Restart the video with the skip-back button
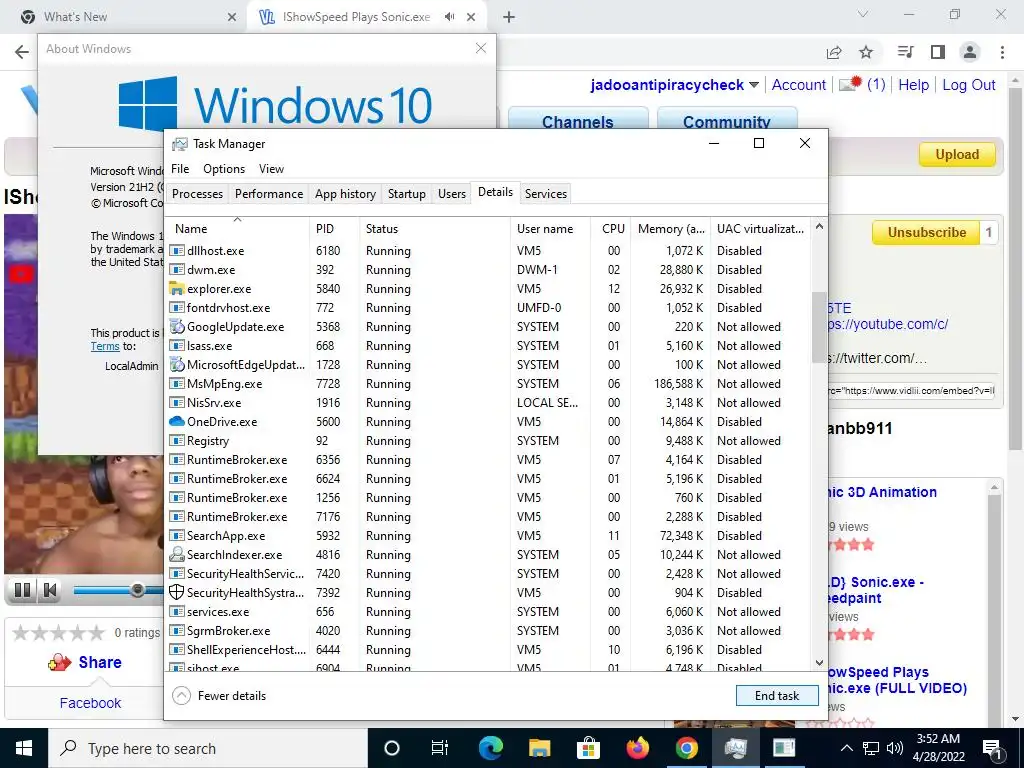 pos(50,590)
